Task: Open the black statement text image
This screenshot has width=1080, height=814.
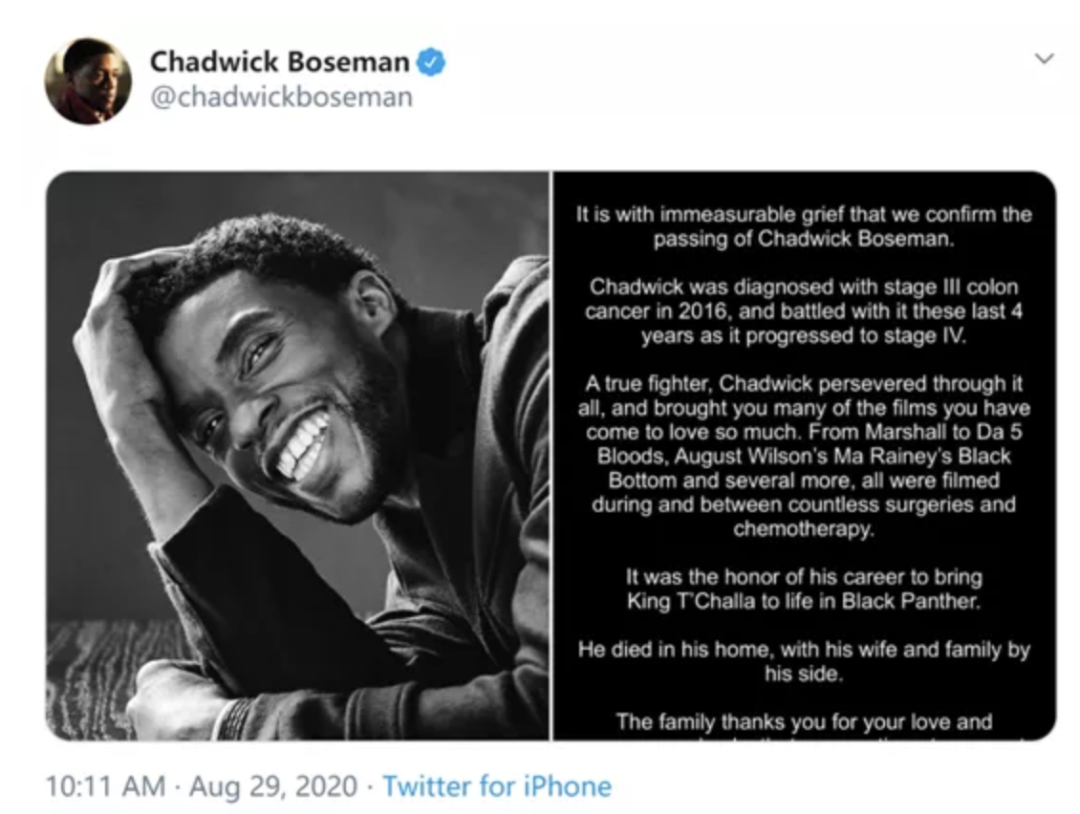Action: (804, 455)
